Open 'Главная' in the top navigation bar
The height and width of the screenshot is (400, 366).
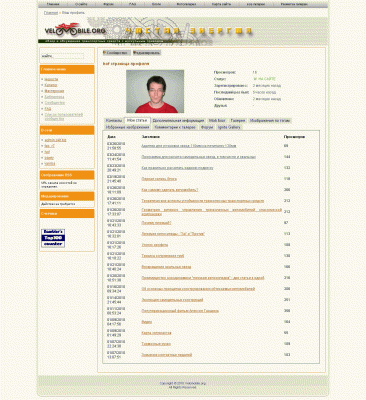coord(53,5)
